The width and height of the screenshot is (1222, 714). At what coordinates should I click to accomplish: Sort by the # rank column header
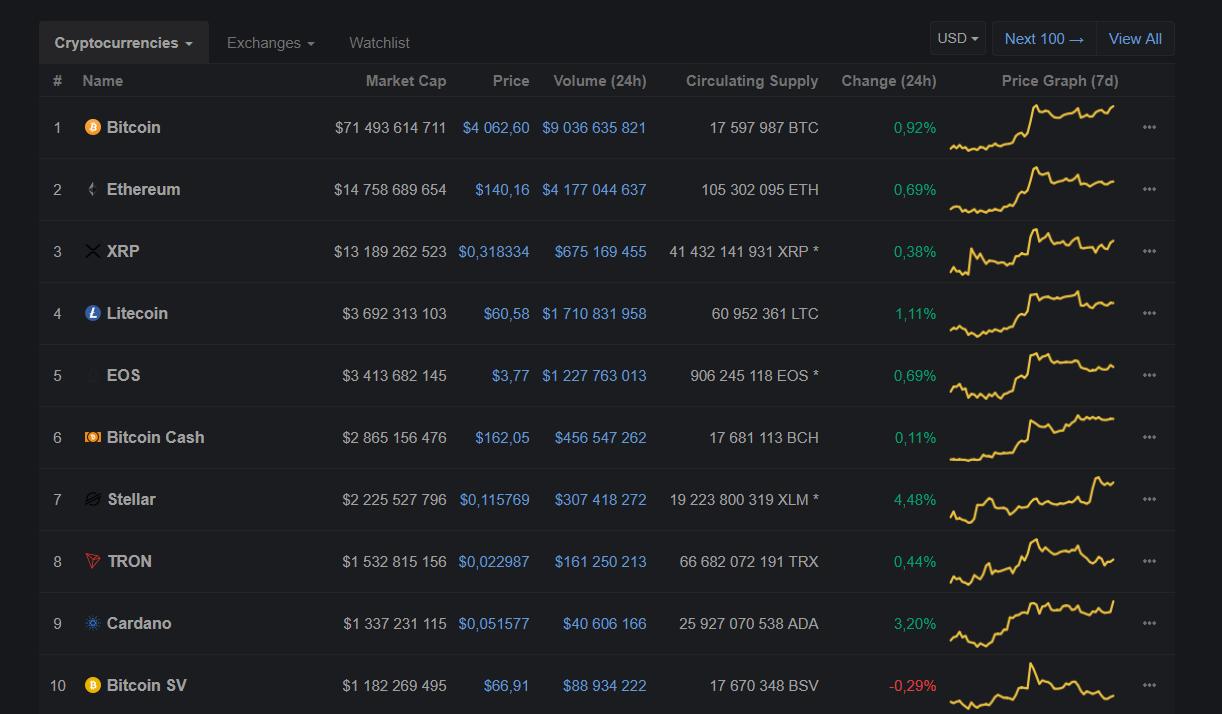tap(57, 81)
